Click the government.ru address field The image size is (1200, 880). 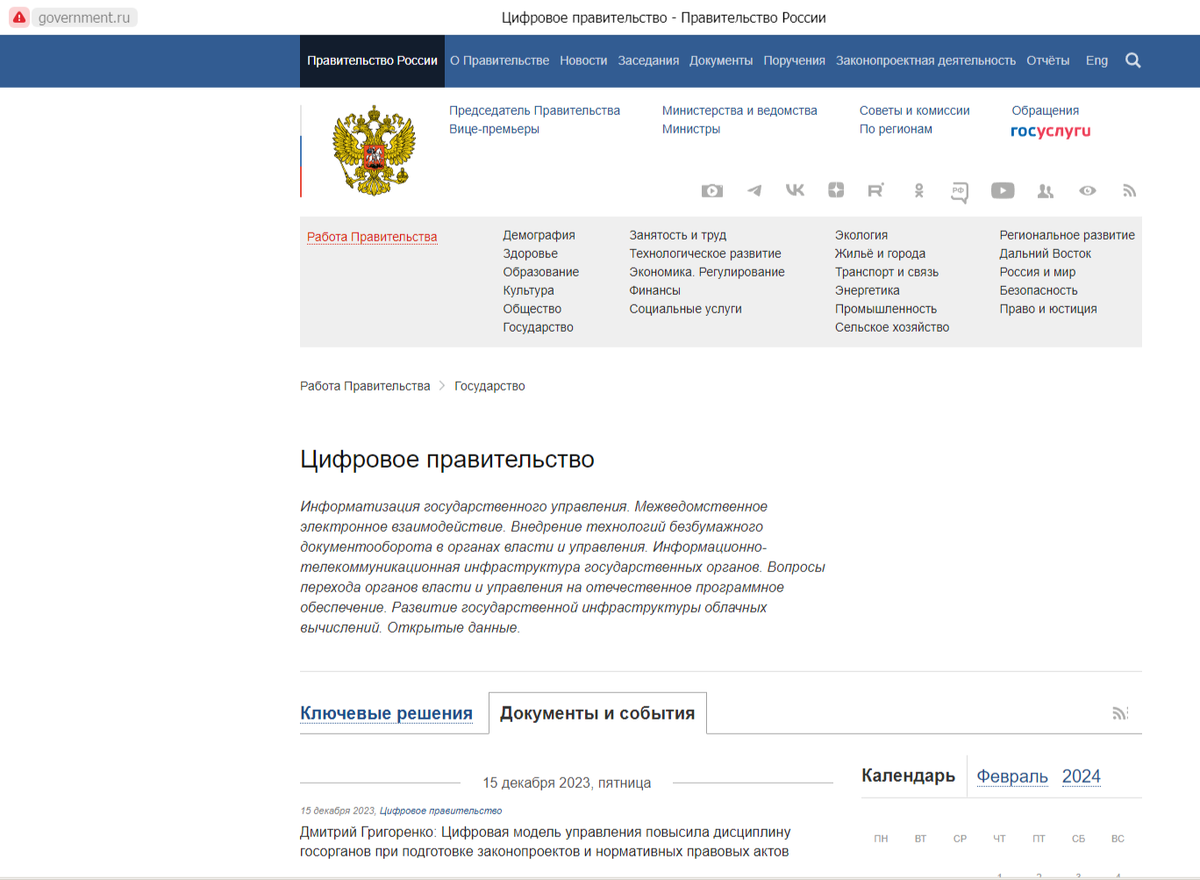[x=82, y=17]
